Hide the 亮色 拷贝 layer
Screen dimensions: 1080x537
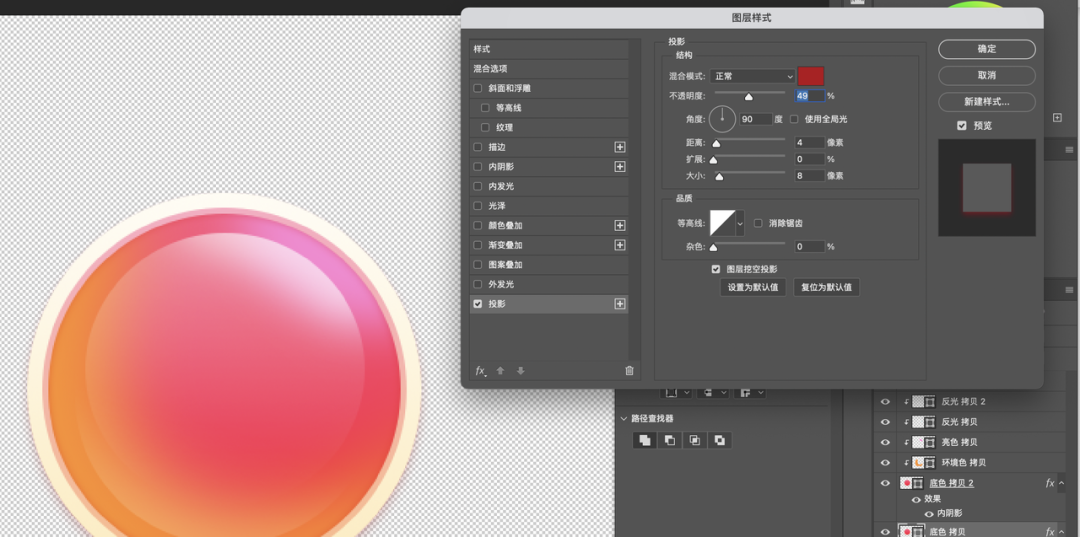pos(885,442)
